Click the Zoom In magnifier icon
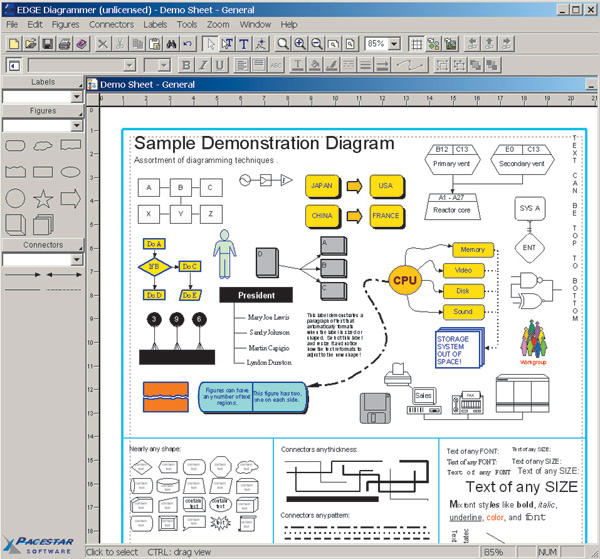Image resolution: width=600 pixels, height=559 pixels. [299, 44]
